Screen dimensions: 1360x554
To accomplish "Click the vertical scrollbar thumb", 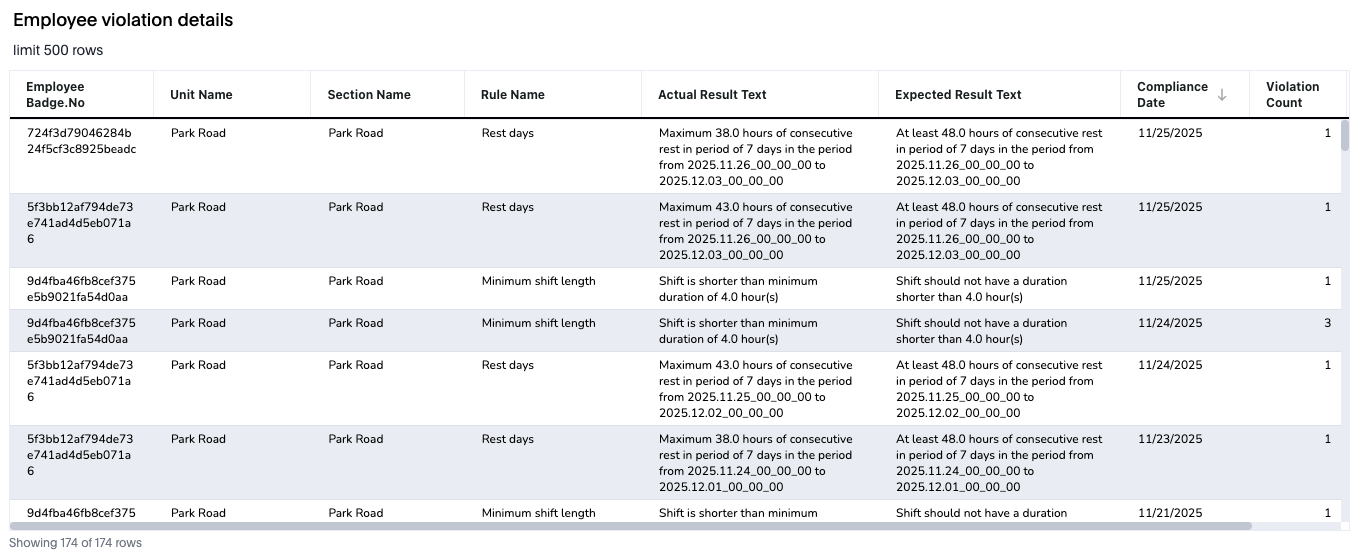I will [1345, 136].
